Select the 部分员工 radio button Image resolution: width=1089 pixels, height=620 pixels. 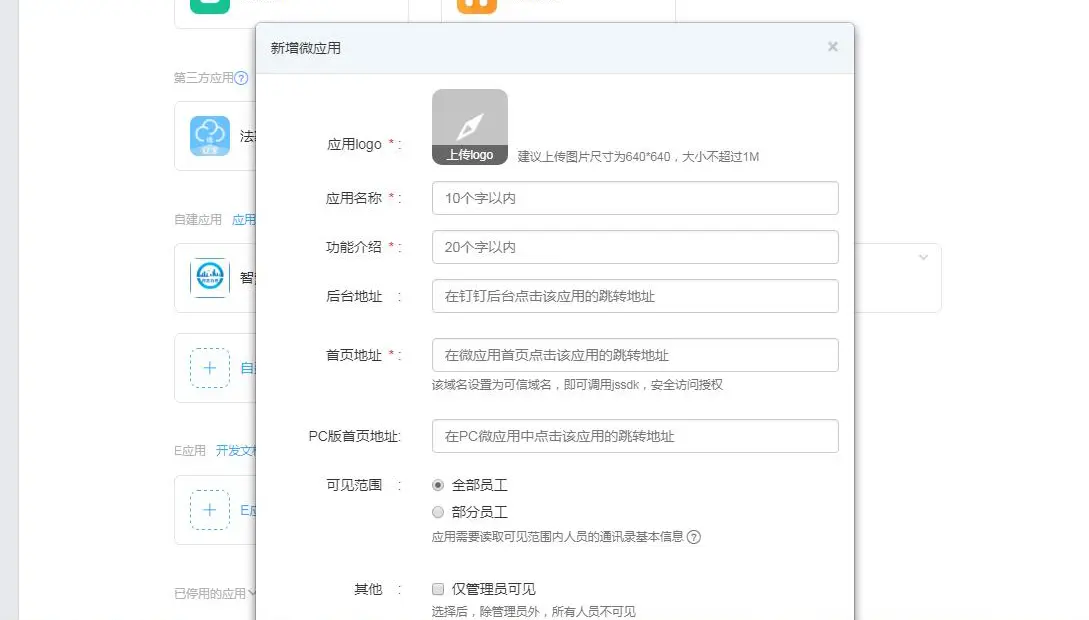(x=437, y=511)
